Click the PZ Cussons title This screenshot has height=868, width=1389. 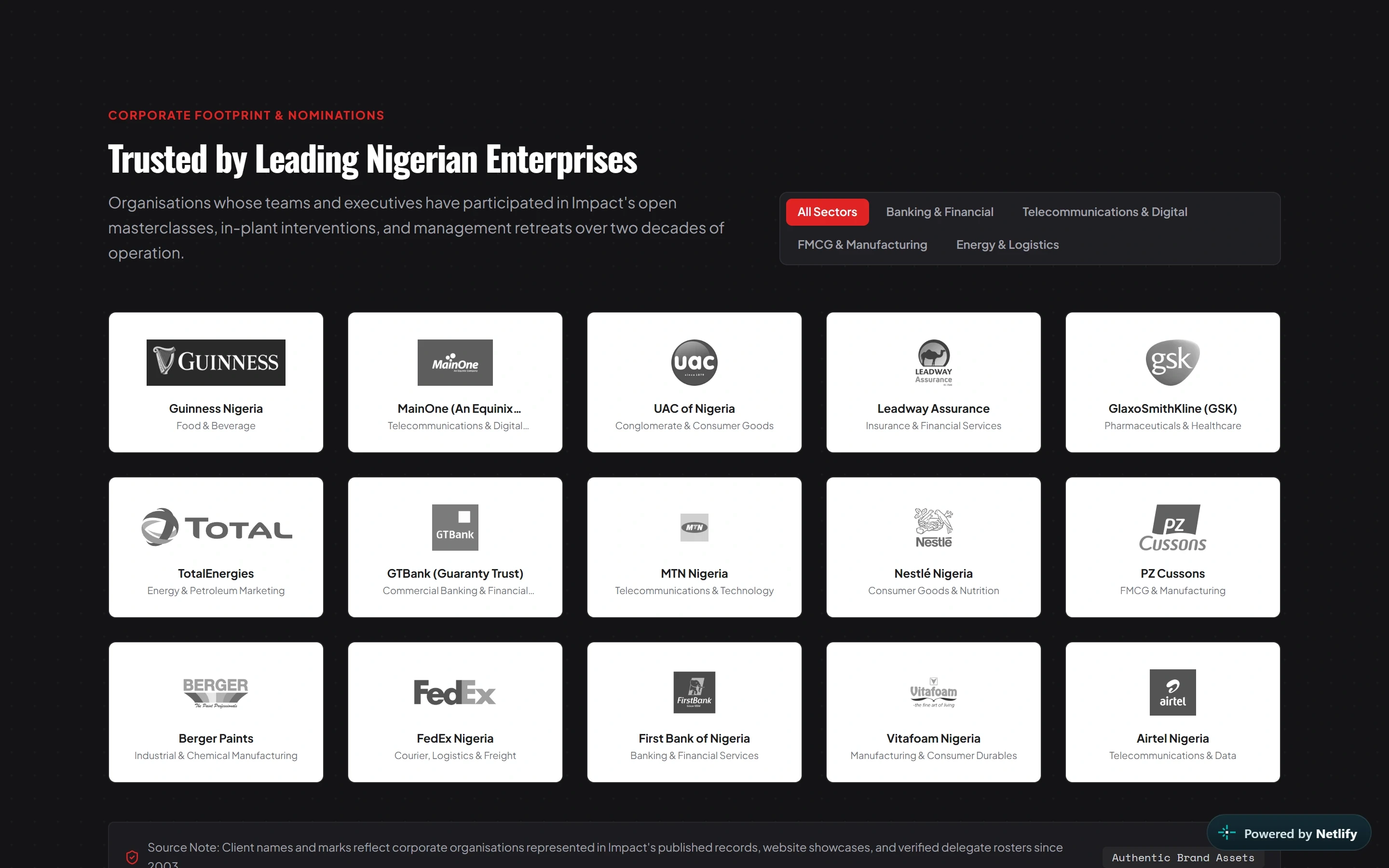[1172, 573]
